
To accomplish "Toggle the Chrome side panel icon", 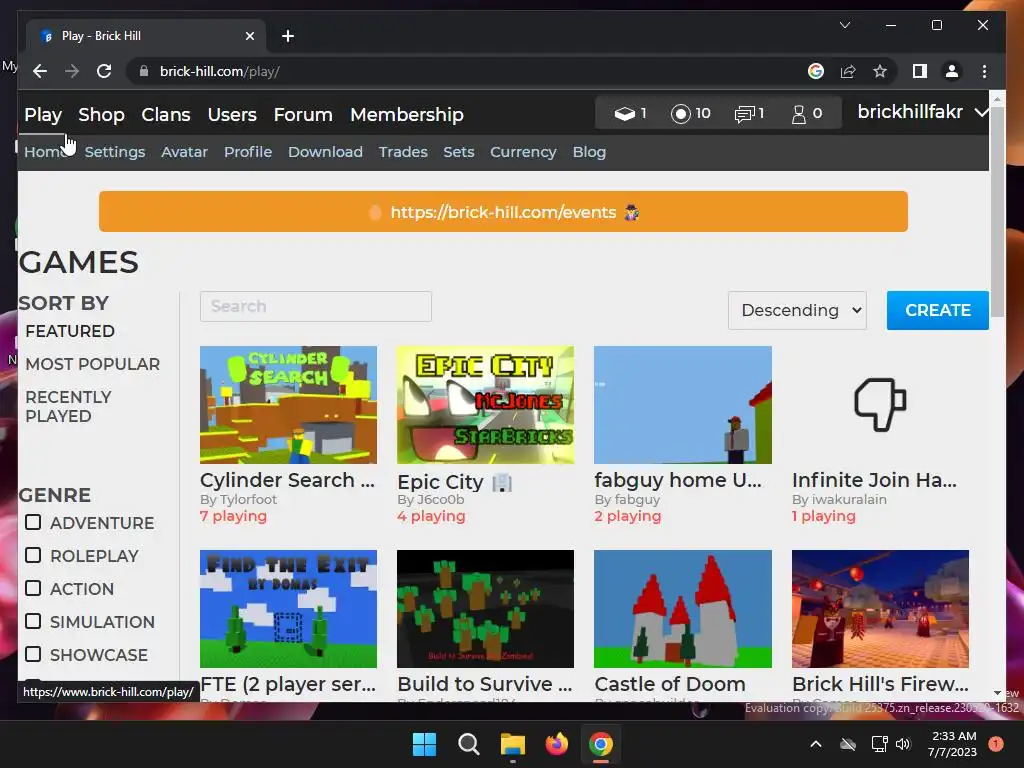I will [920, 71].
